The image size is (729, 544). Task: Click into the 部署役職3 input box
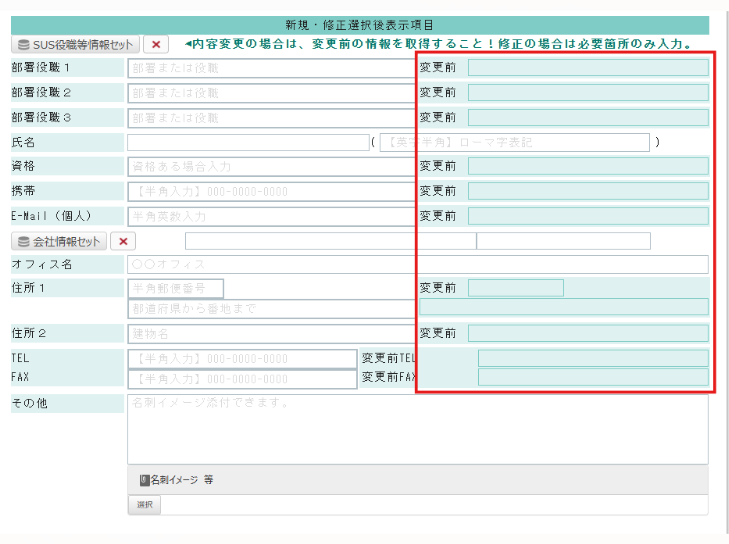[x=269, y=118]
